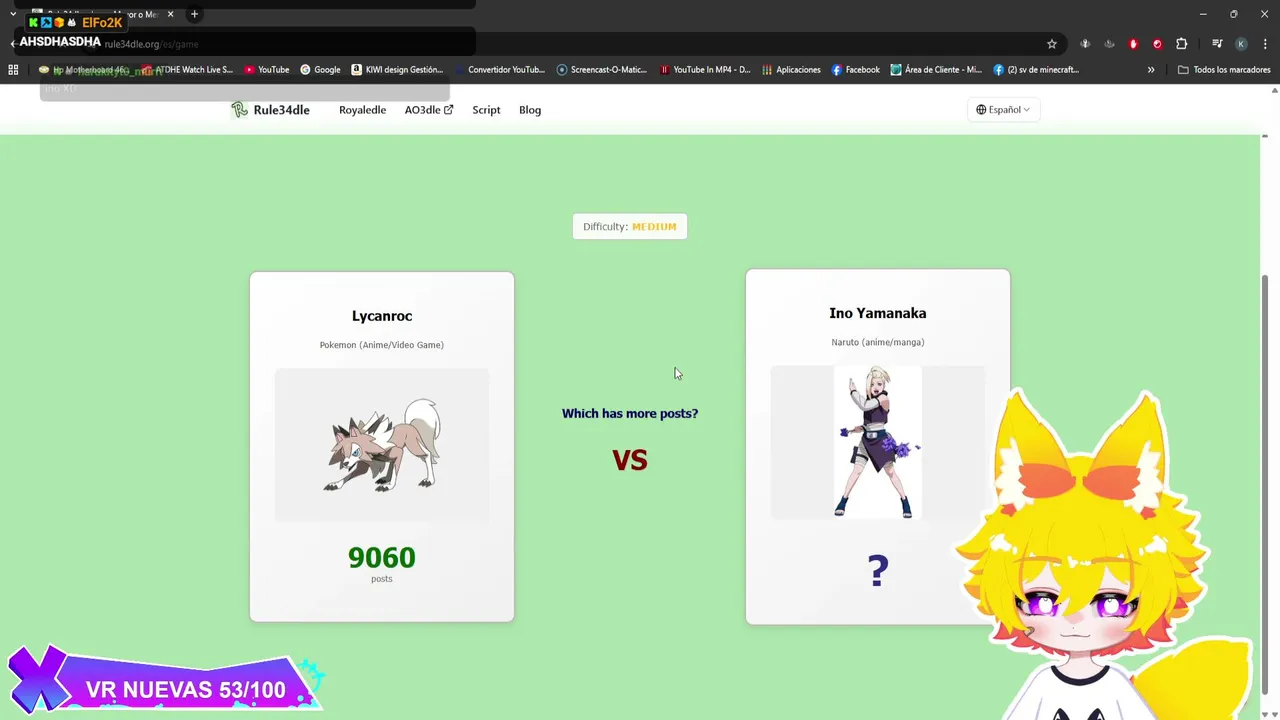This screenshot has height=720, width=1280.
Task: Open the Blog page
Action: [x=530, y=110]
